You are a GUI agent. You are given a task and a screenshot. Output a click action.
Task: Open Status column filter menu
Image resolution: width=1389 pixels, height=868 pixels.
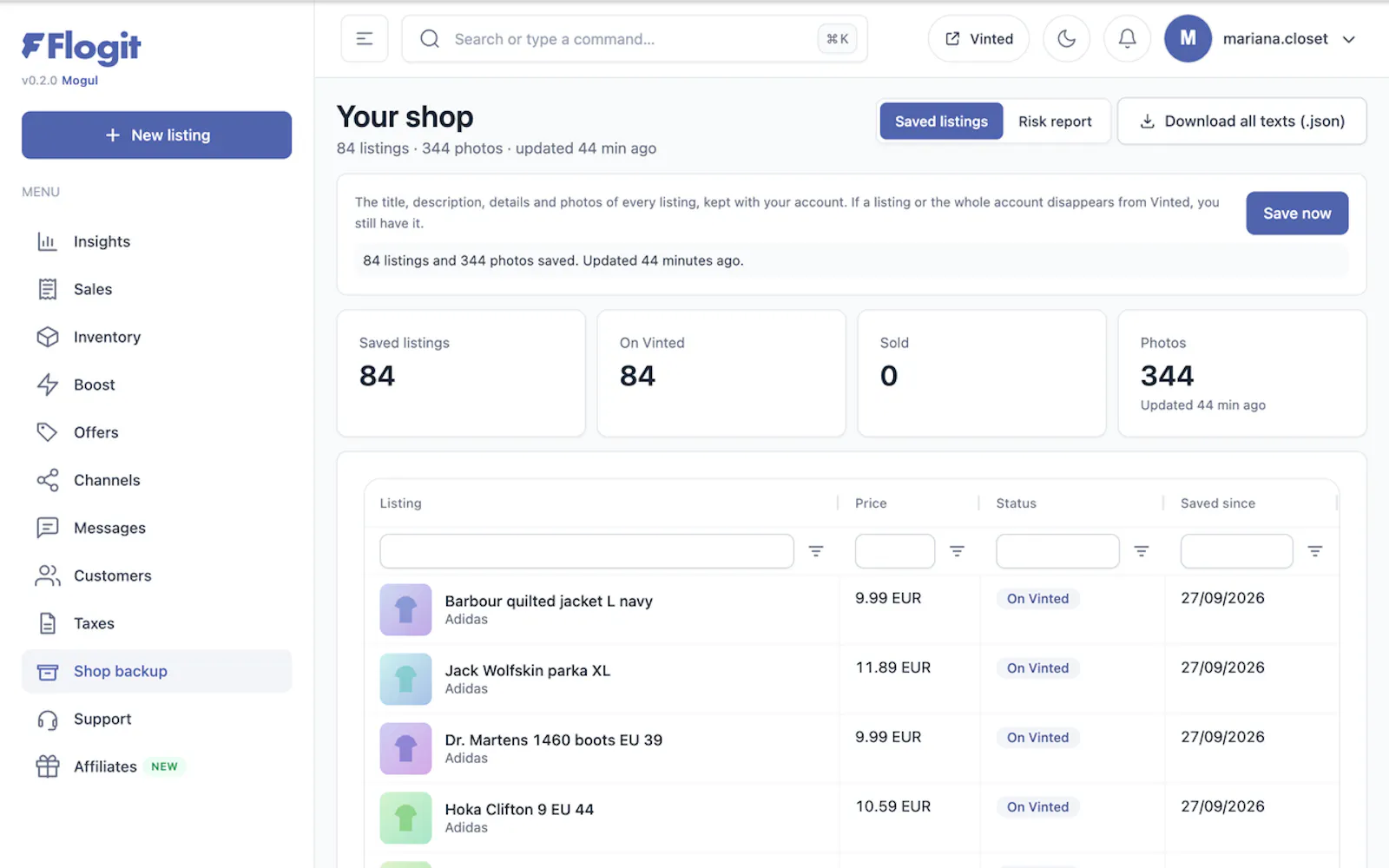pos(1142,551)
